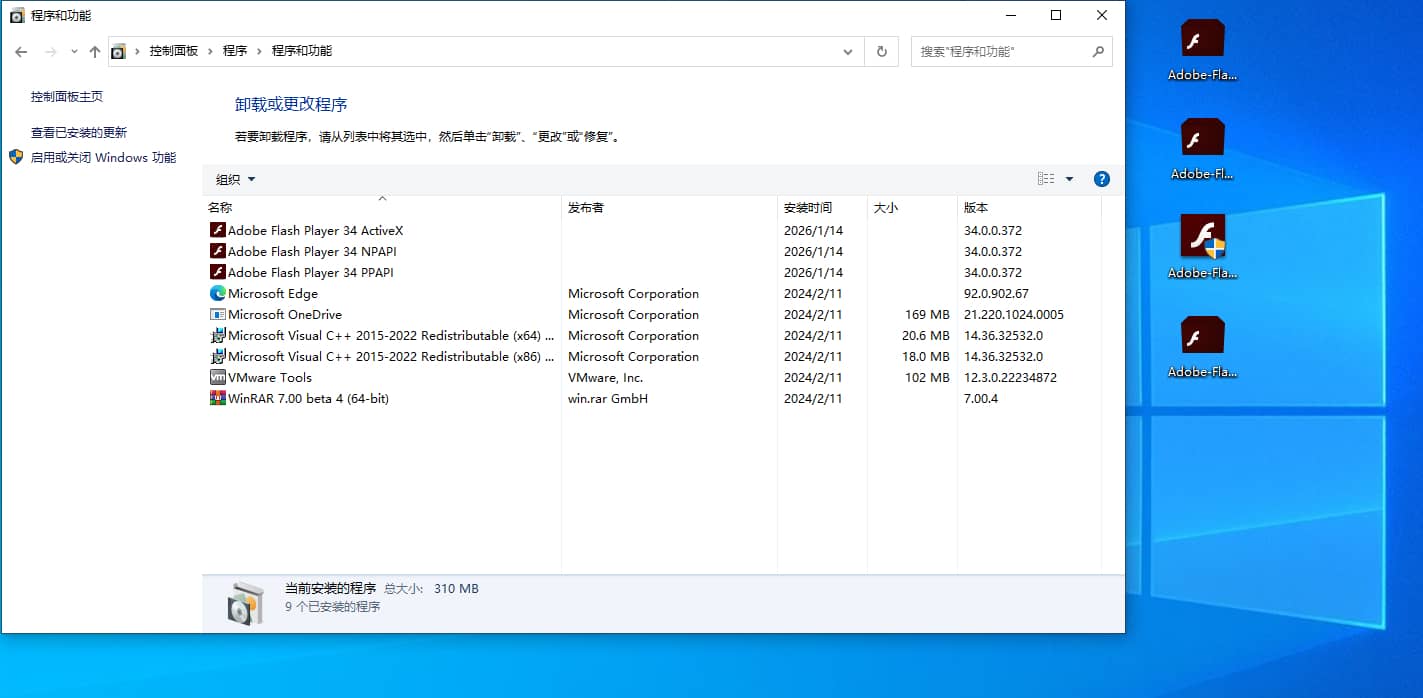Click the up arrow to parent folder

click(x=95, y=51)
